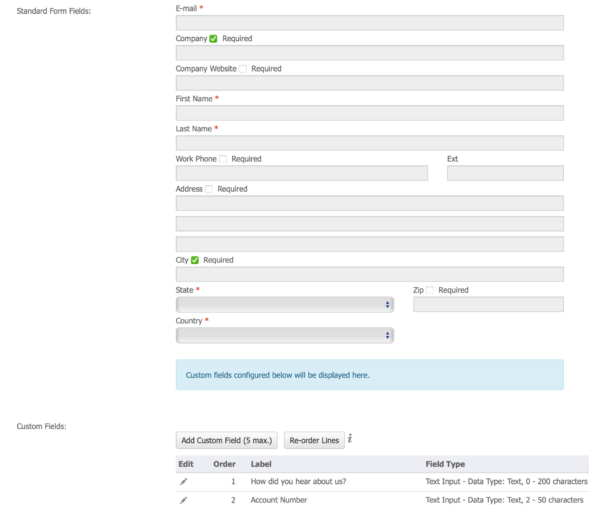Click the Edit column header
Screen dimensions: 599x512
coord(186,464)
